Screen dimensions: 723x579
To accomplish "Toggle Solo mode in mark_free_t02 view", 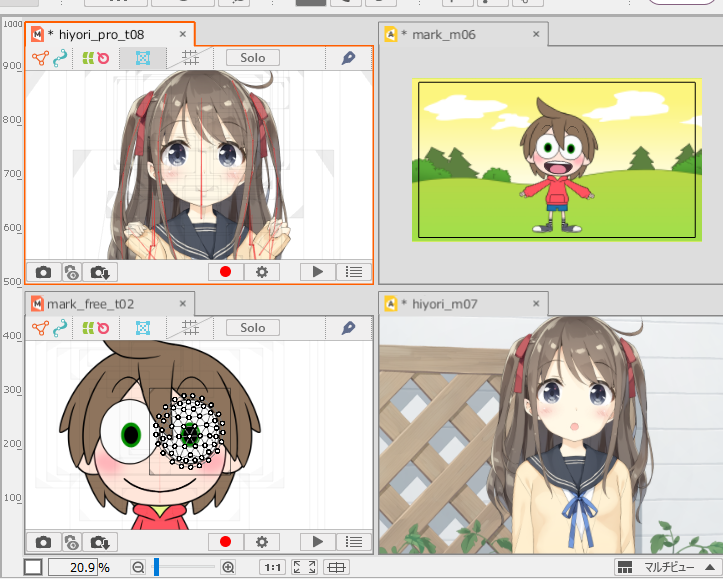I will 252,328.
